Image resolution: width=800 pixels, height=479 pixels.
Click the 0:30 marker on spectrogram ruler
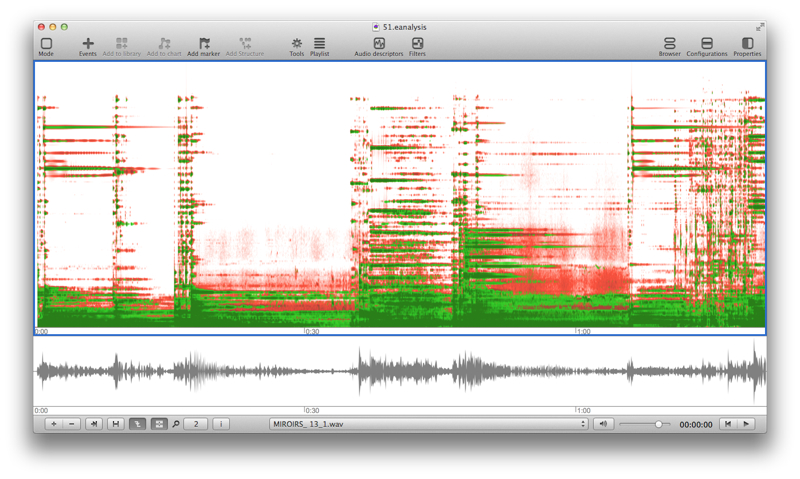click(x=312, y=332)
